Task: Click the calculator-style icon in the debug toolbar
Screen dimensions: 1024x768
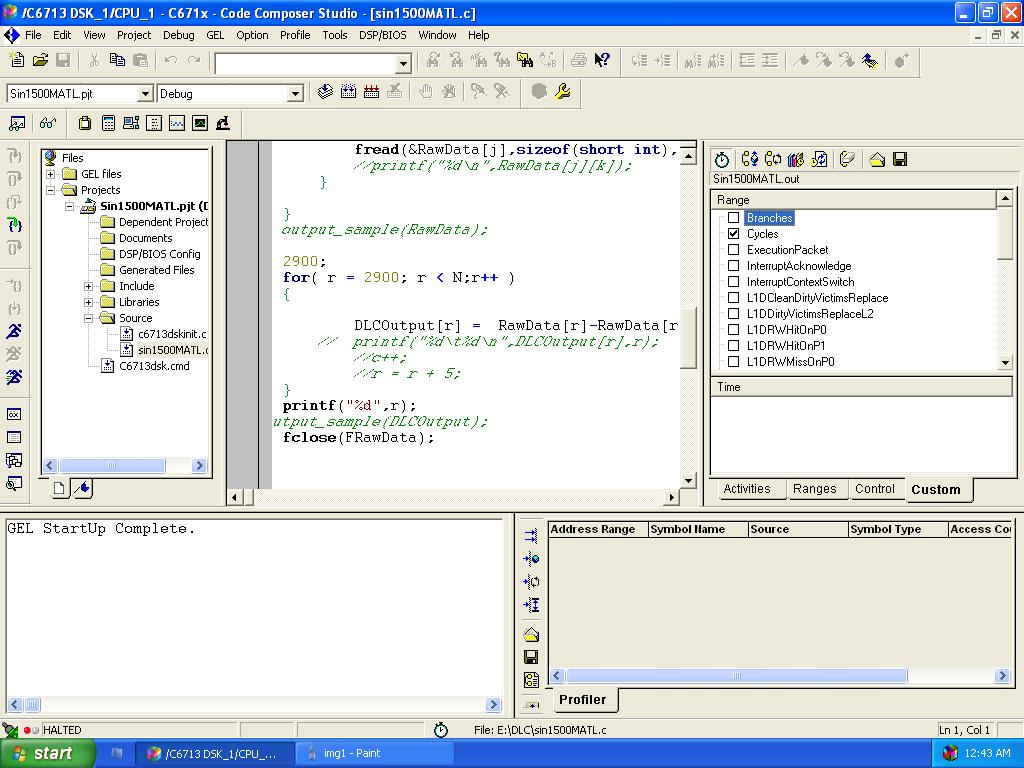Action: pos(108,123)
